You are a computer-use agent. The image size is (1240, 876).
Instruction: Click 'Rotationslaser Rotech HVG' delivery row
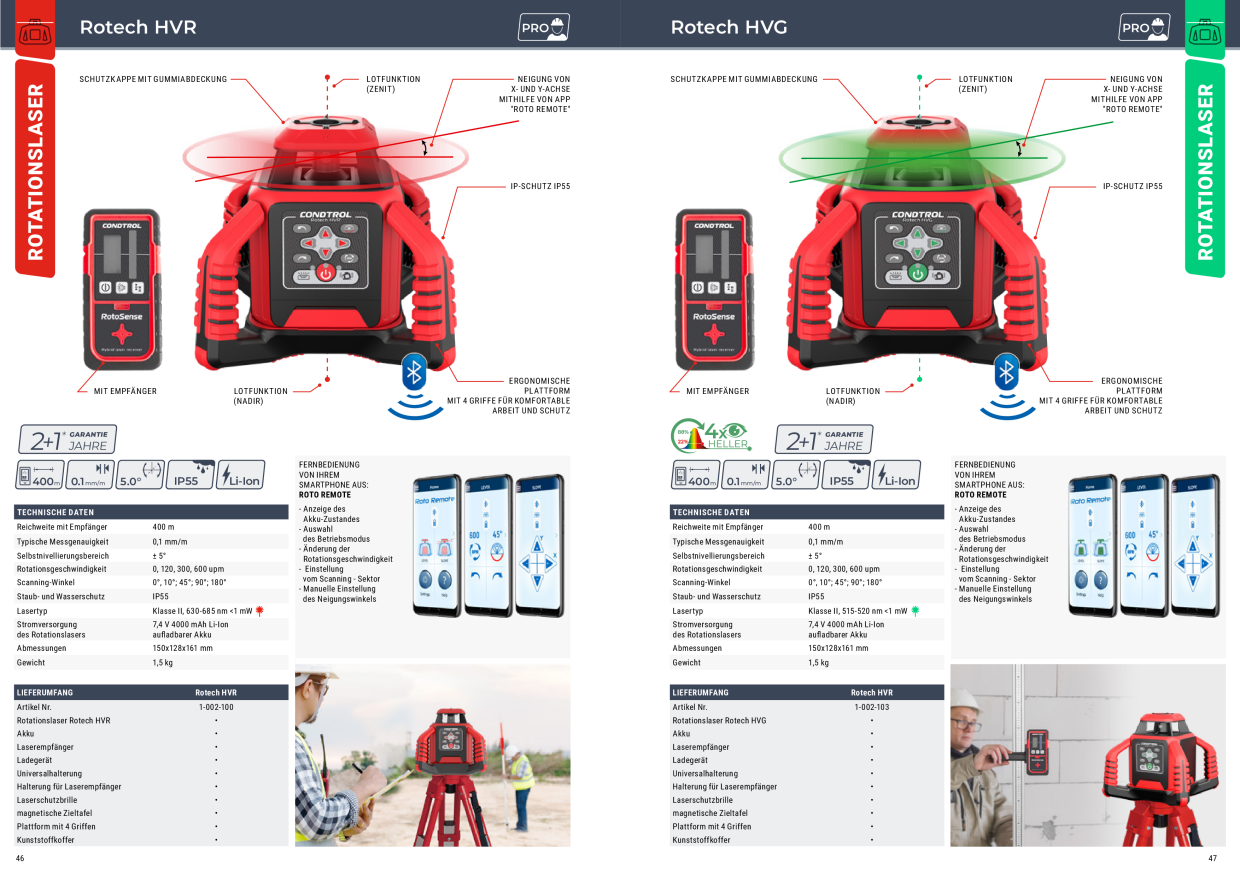click(x=807, y=720)
